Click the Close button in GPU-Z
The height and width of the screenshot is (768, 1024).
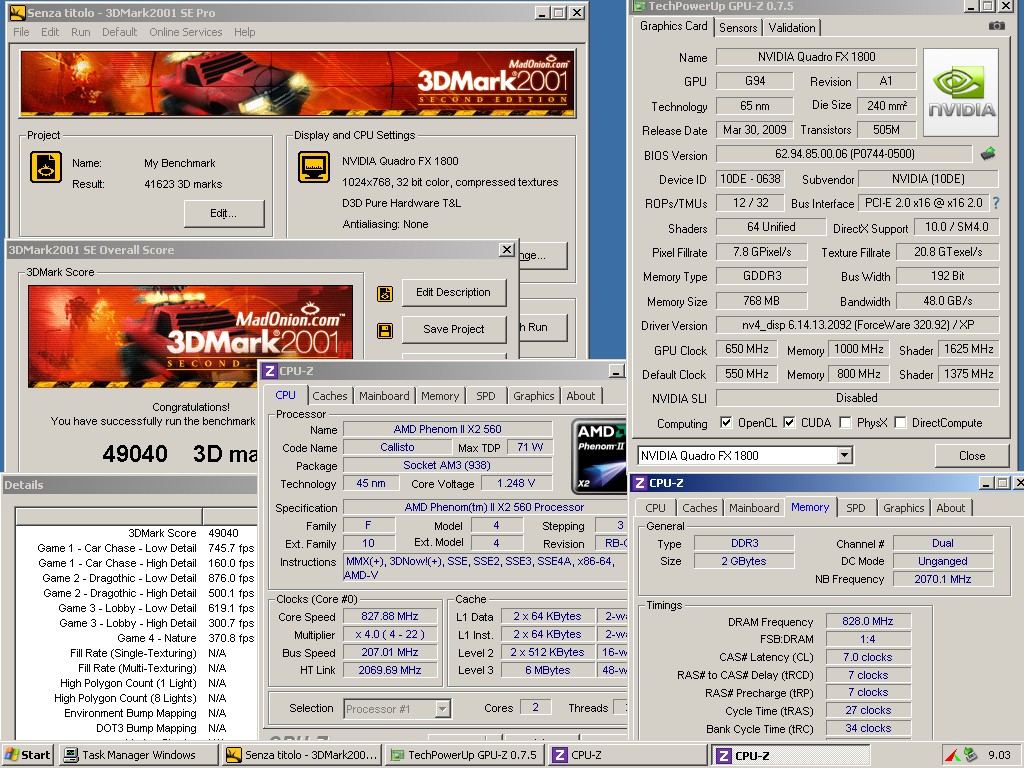tap(972, 455)
